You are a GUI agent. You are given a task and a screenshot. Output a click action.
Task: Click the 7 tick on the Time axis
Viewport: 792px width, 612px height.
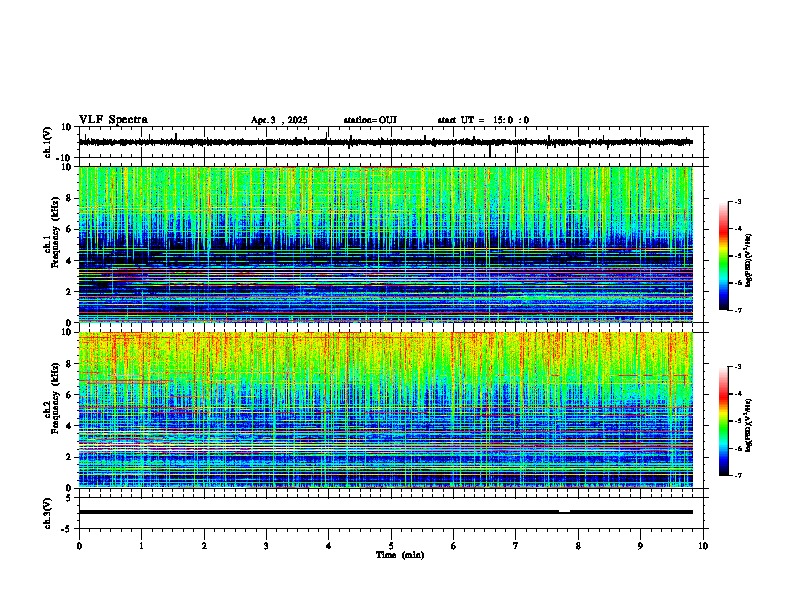point(516,546)
